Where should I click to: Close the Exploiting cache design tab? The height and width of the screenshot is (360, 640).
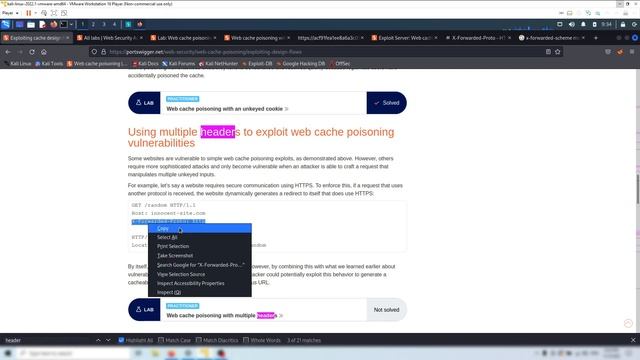[68, 38]
